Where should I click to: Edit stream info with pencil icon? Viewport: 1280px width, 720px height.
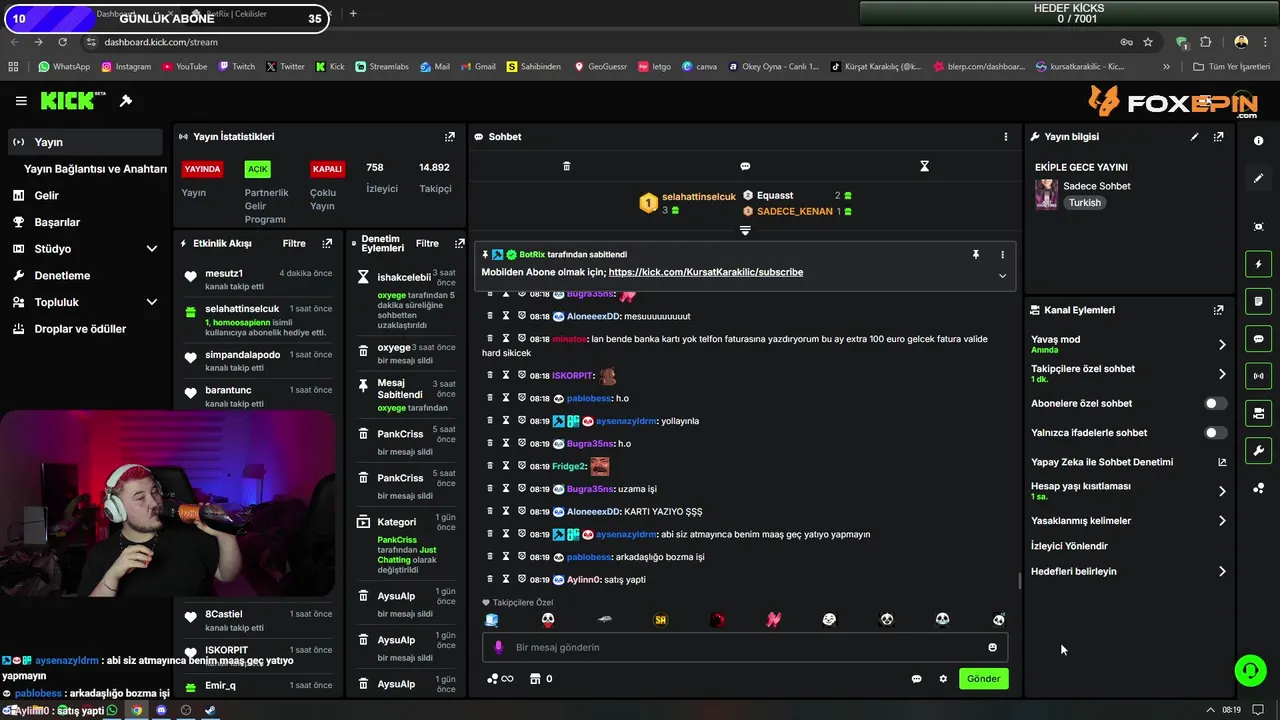coord(1194,137)
